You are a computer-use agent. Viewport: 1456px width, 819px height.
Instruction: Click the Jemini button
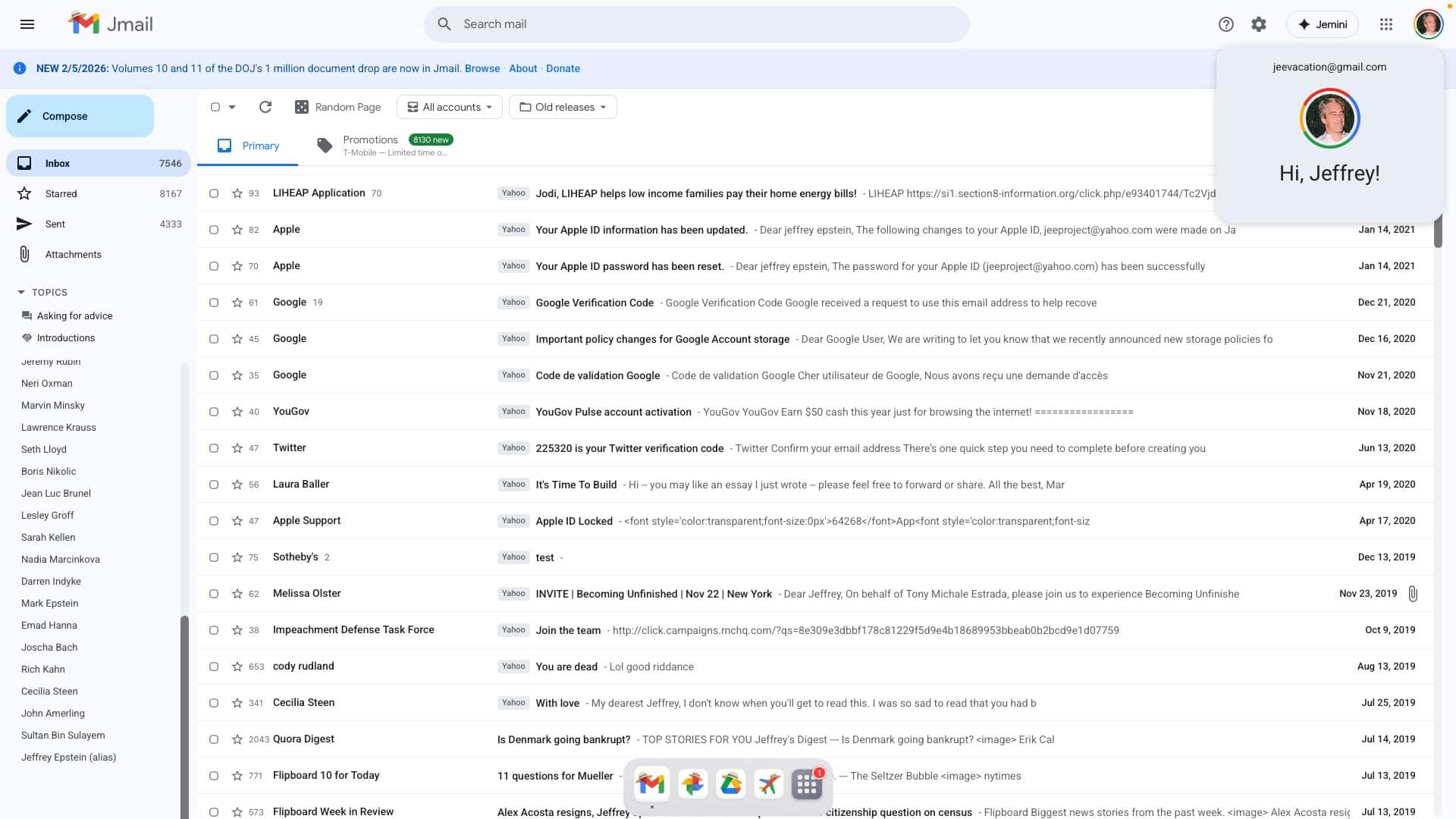click(x=1322, y=24)
